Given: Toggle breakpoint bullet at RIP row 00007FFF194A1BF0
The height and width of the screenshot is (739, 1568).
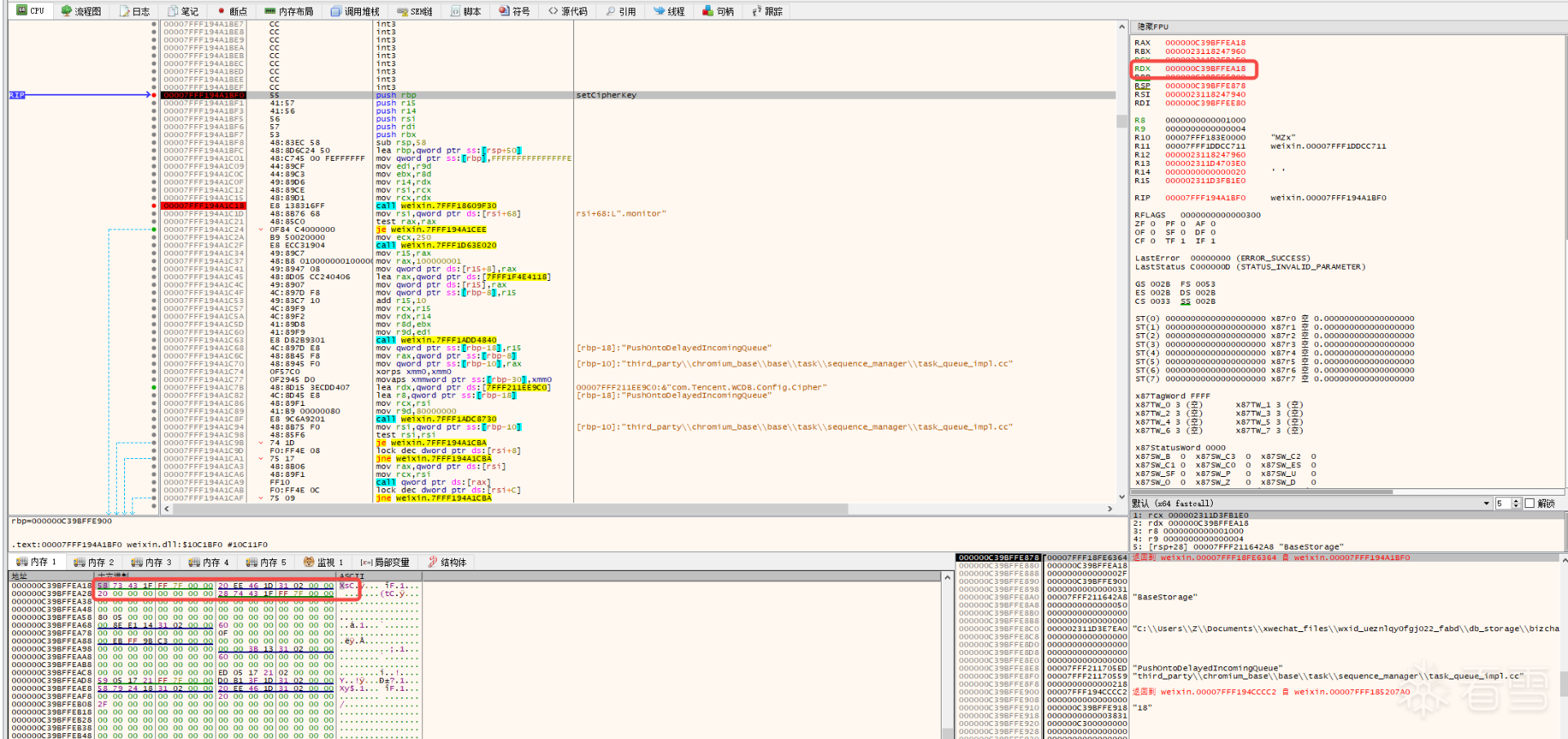Looking at the screenshot, I should pos(154,95).
